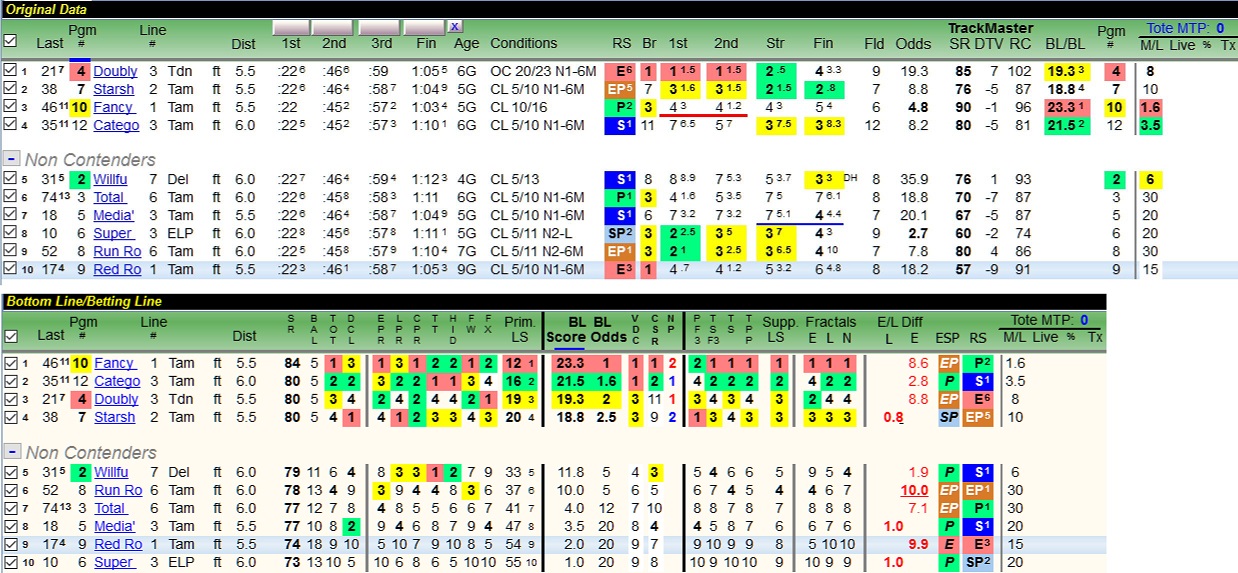Image resolution: width=1238 pixels, height=573 pixels.
Task: Open the Run Ro link in Bottom Line table
Action: pos(118,490)
